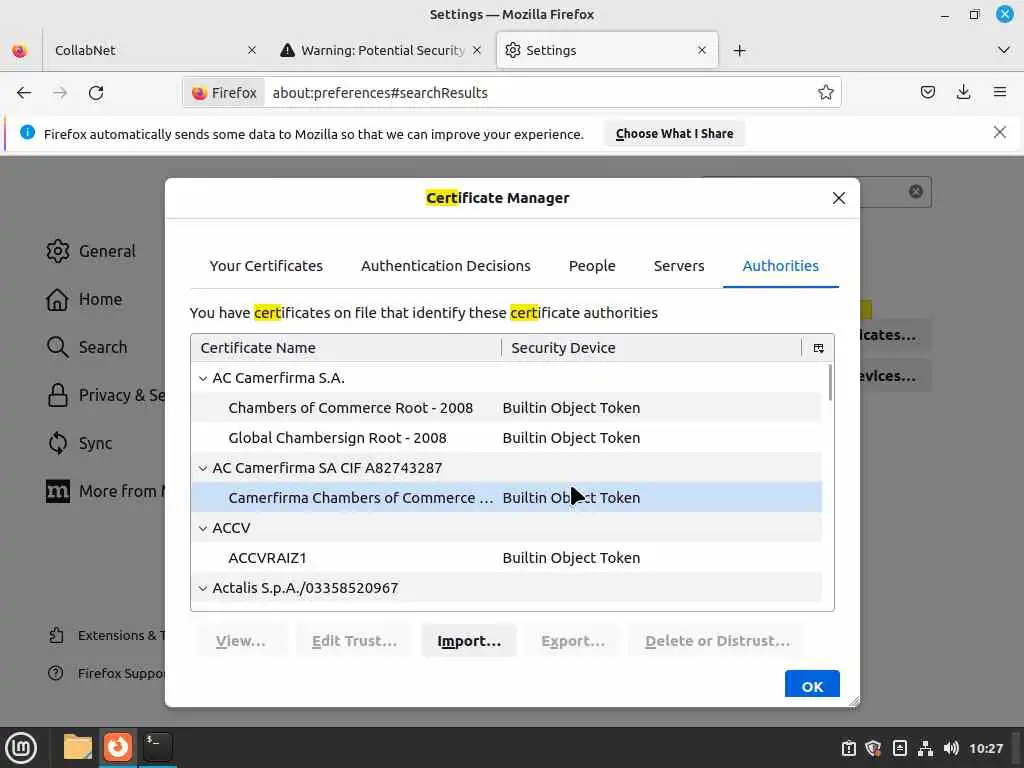Bookmark this page with the star icon
The height and width of the screenshot is (768, 1024).
point(825,93)
